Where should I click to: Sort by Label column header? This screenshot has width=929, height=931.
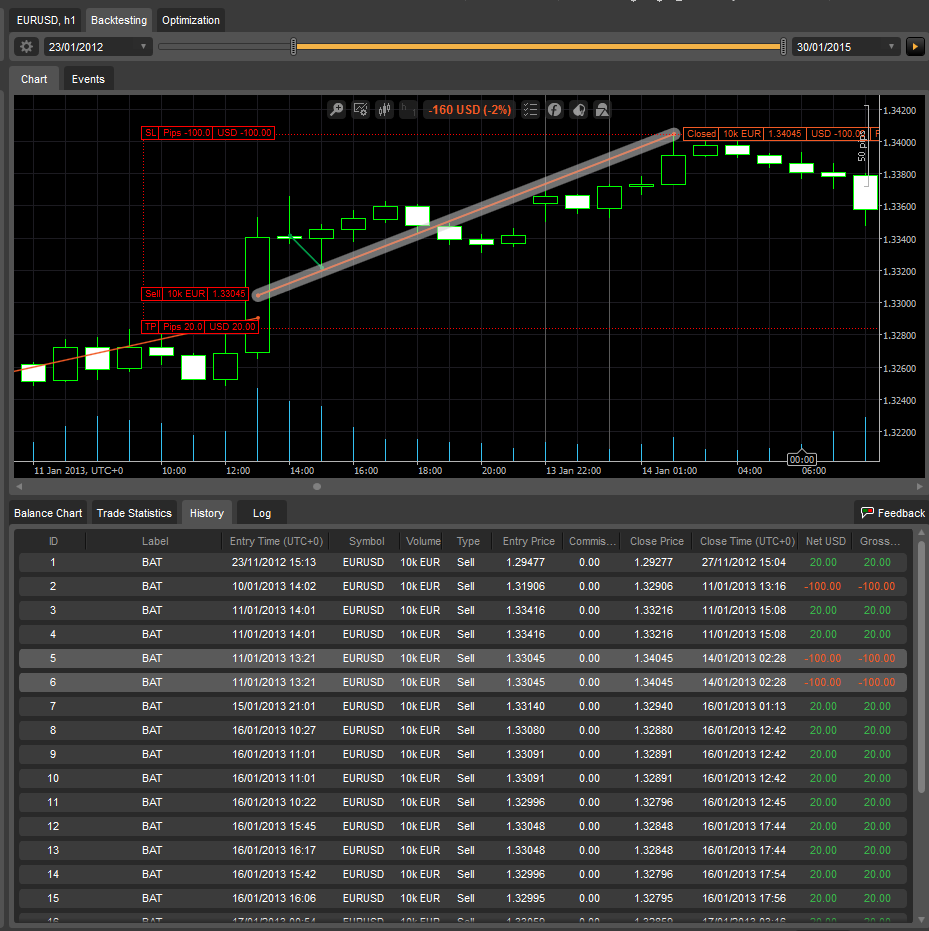[155, 541]
